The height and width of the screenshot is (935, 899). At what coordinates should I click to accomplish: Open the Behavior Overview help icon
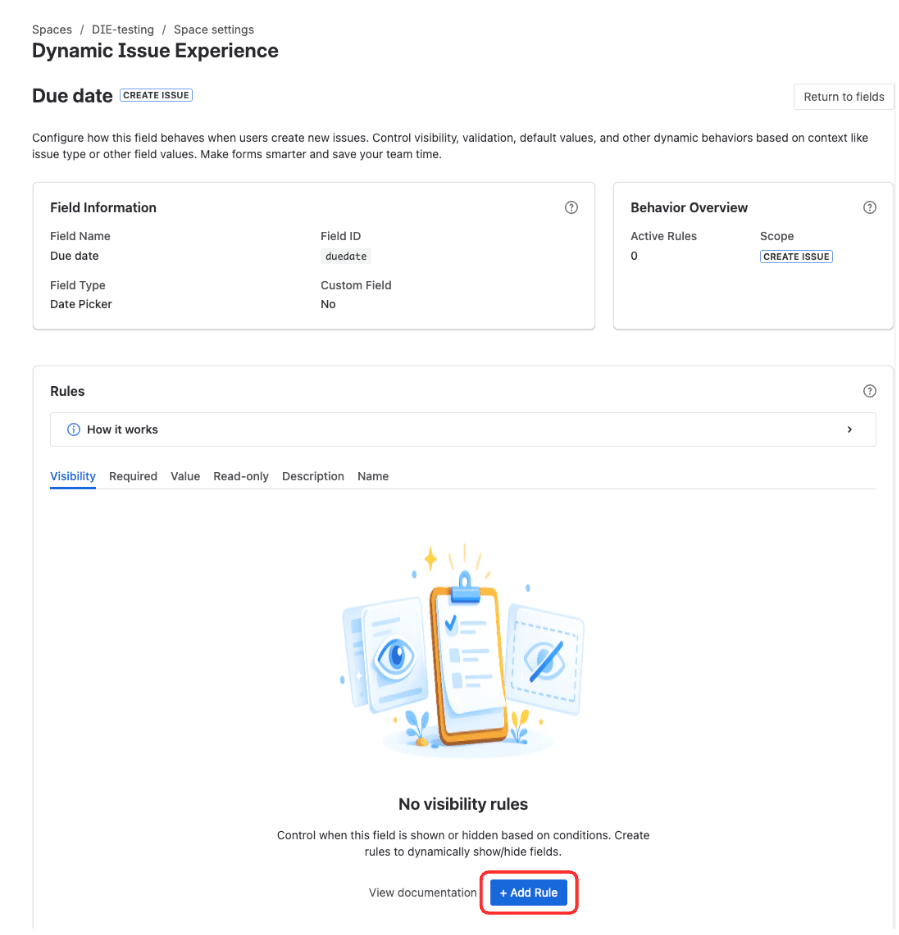pos(869,208)
